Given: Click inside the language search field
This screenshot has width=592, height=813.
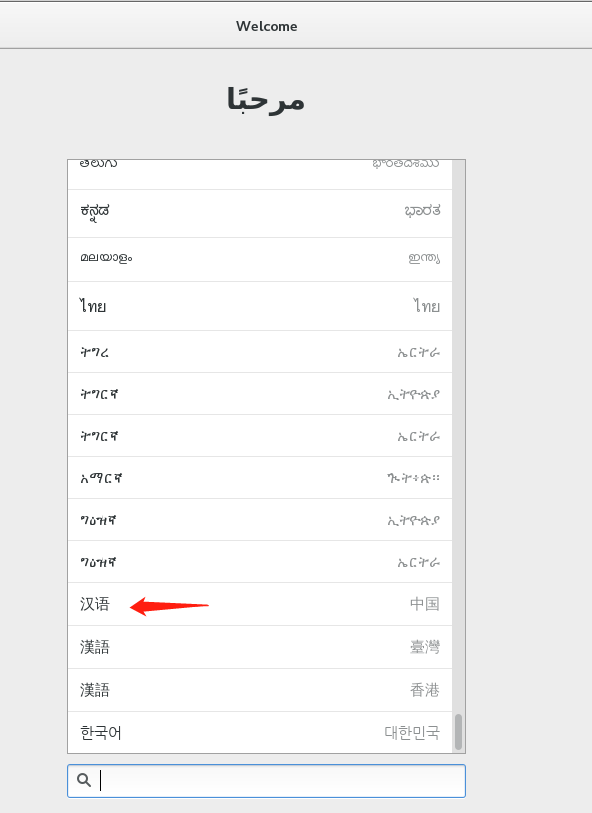Looking at the screenshot, I should click(x=266, y=781).
